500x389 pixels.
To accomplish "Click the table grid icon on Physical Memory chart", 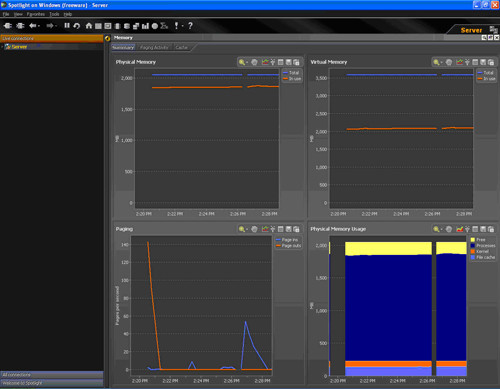I will (x=281, y=62).
